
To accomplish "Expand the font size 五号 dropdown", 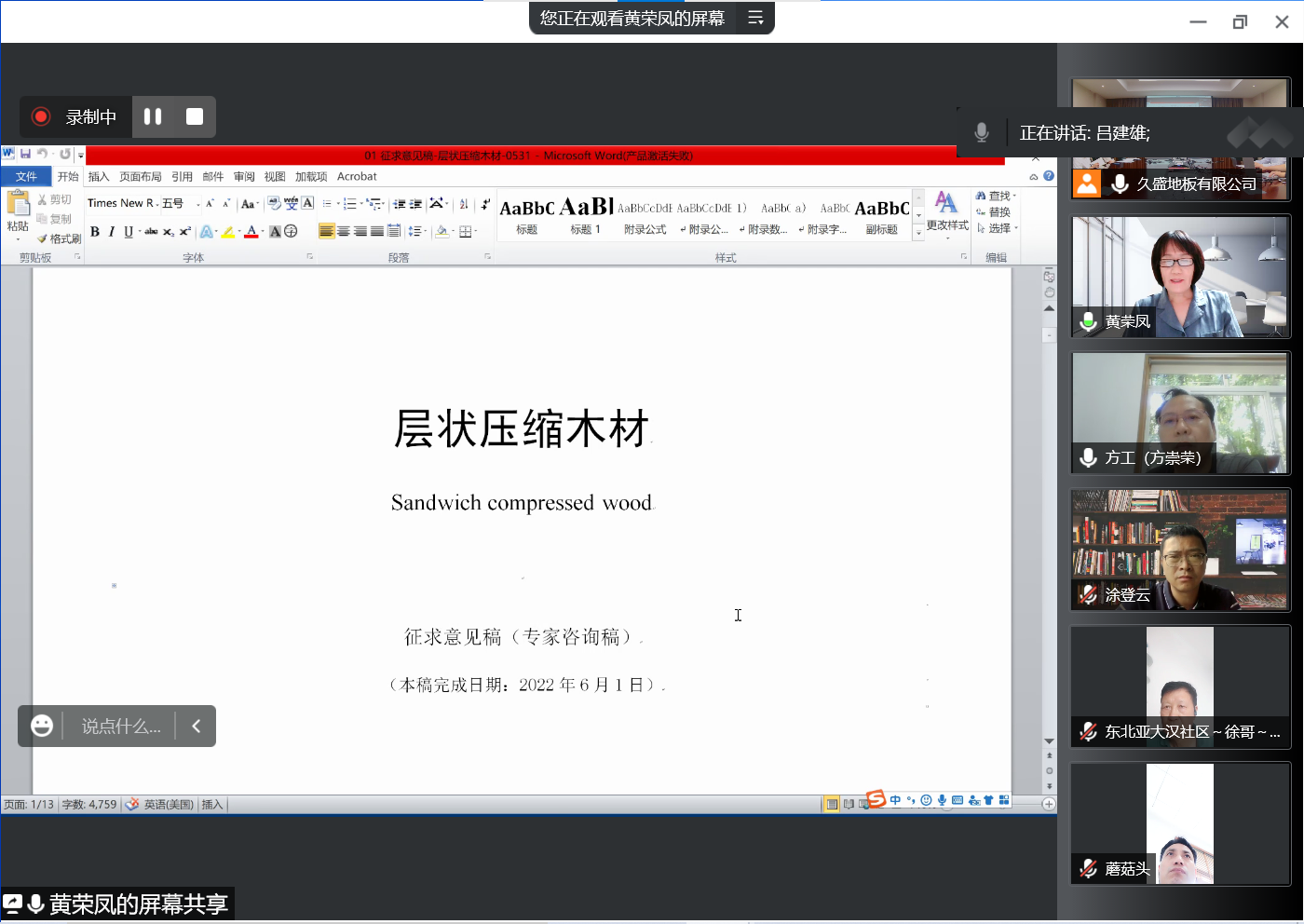I will click(197, 204).
